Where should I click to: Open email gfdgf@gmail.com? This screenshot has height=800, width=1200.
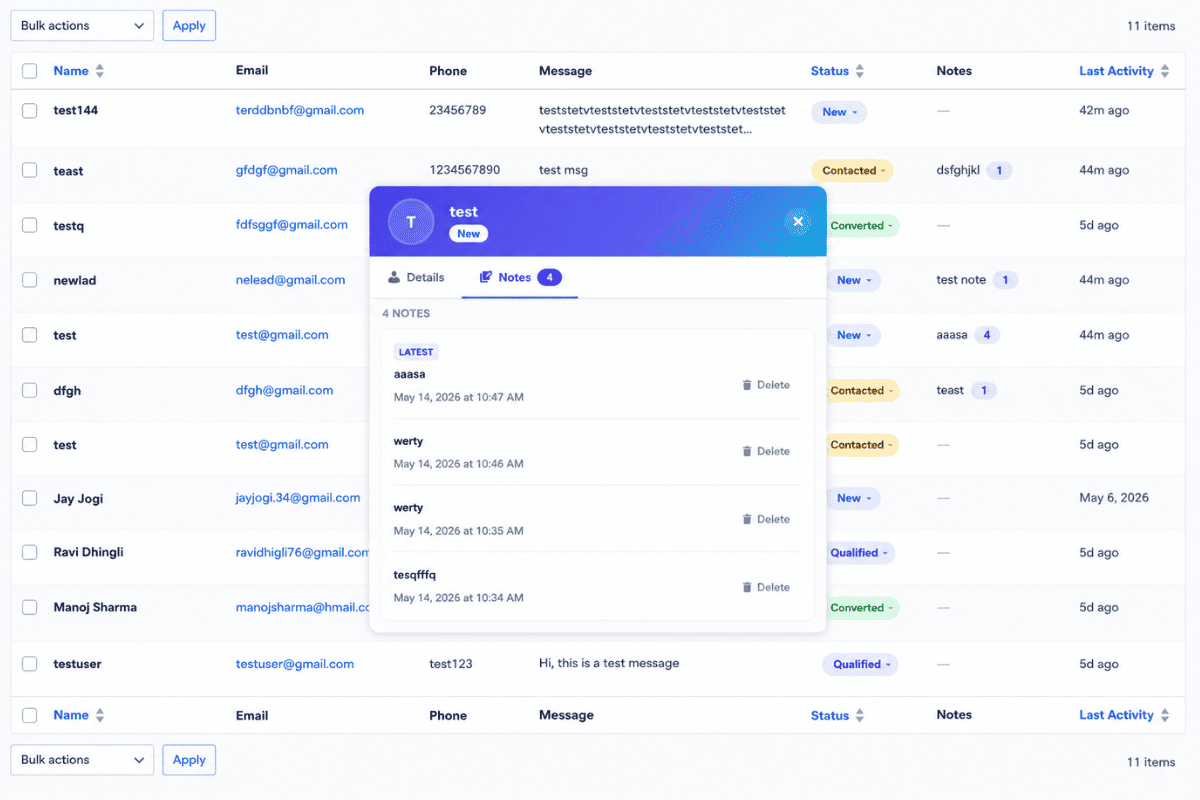287,170
